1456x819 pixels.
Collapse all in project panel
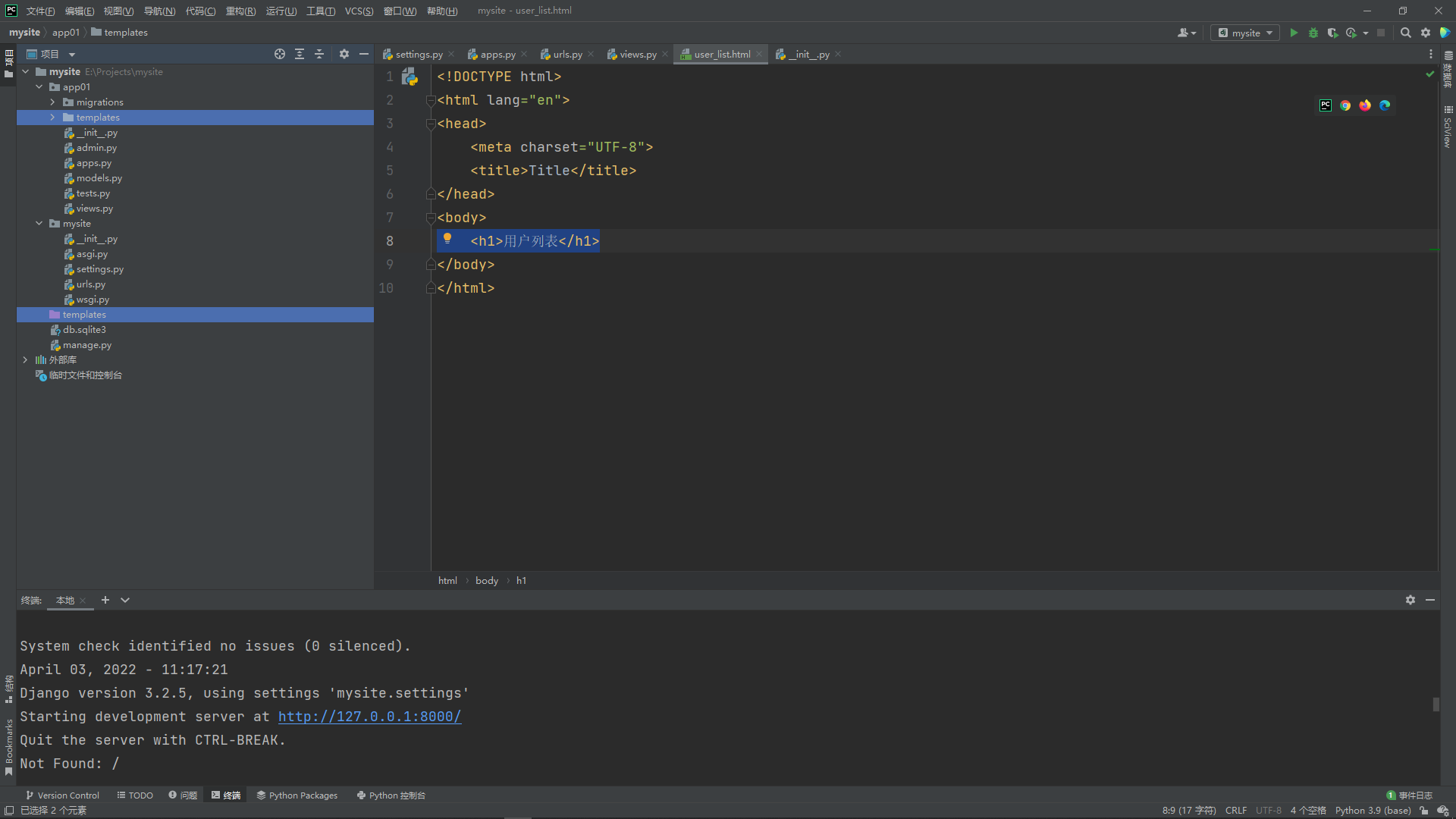click(319, 54)
